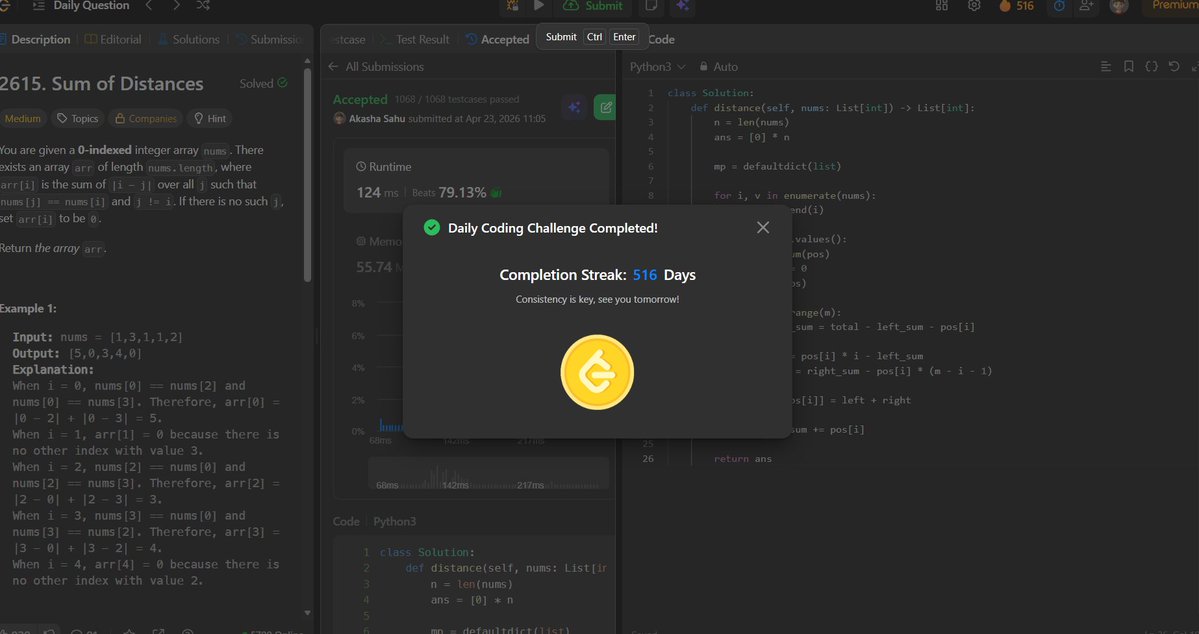Image resolution: width=1199 pixels, height=634 pixels.
Task: Switch to the Submissions tab
Action: (x=269, y=40)
